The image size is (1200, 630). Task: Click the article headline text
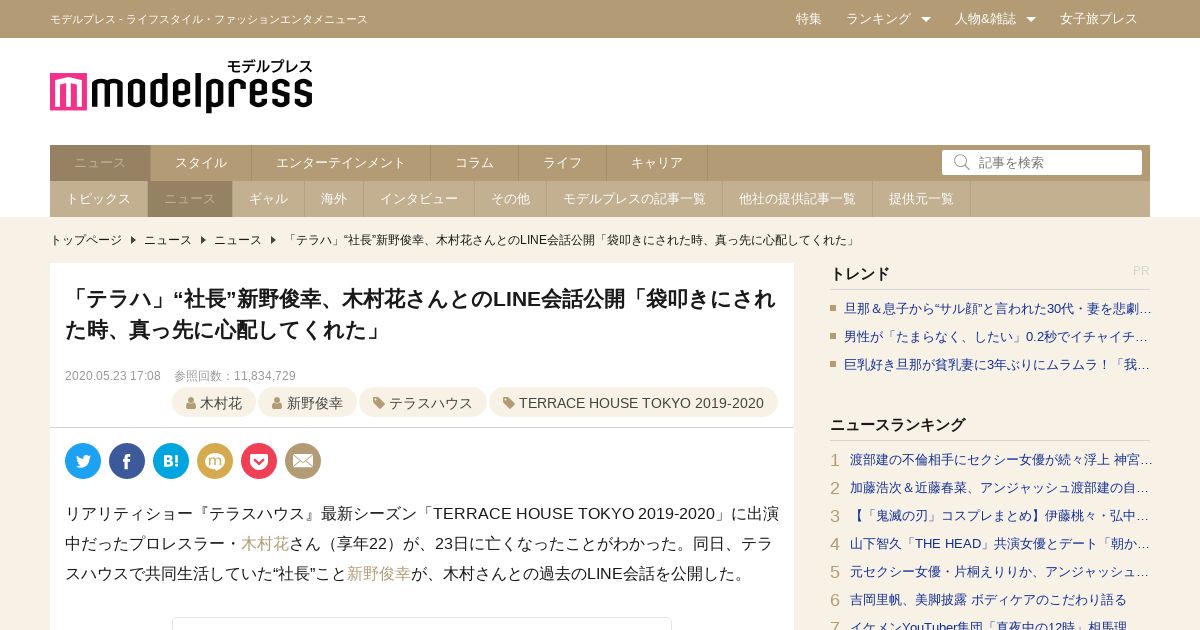[x=420, y=314]
